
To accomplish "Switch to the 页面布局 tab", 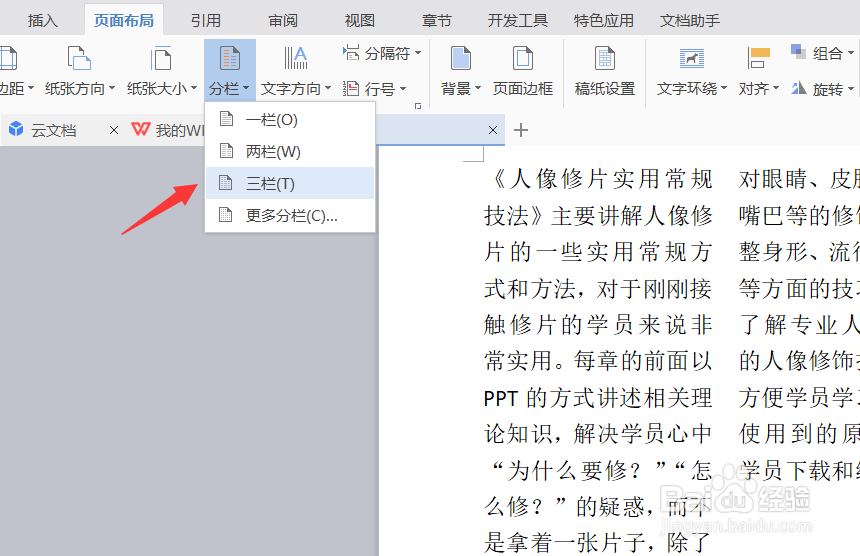I will [124, 21].
